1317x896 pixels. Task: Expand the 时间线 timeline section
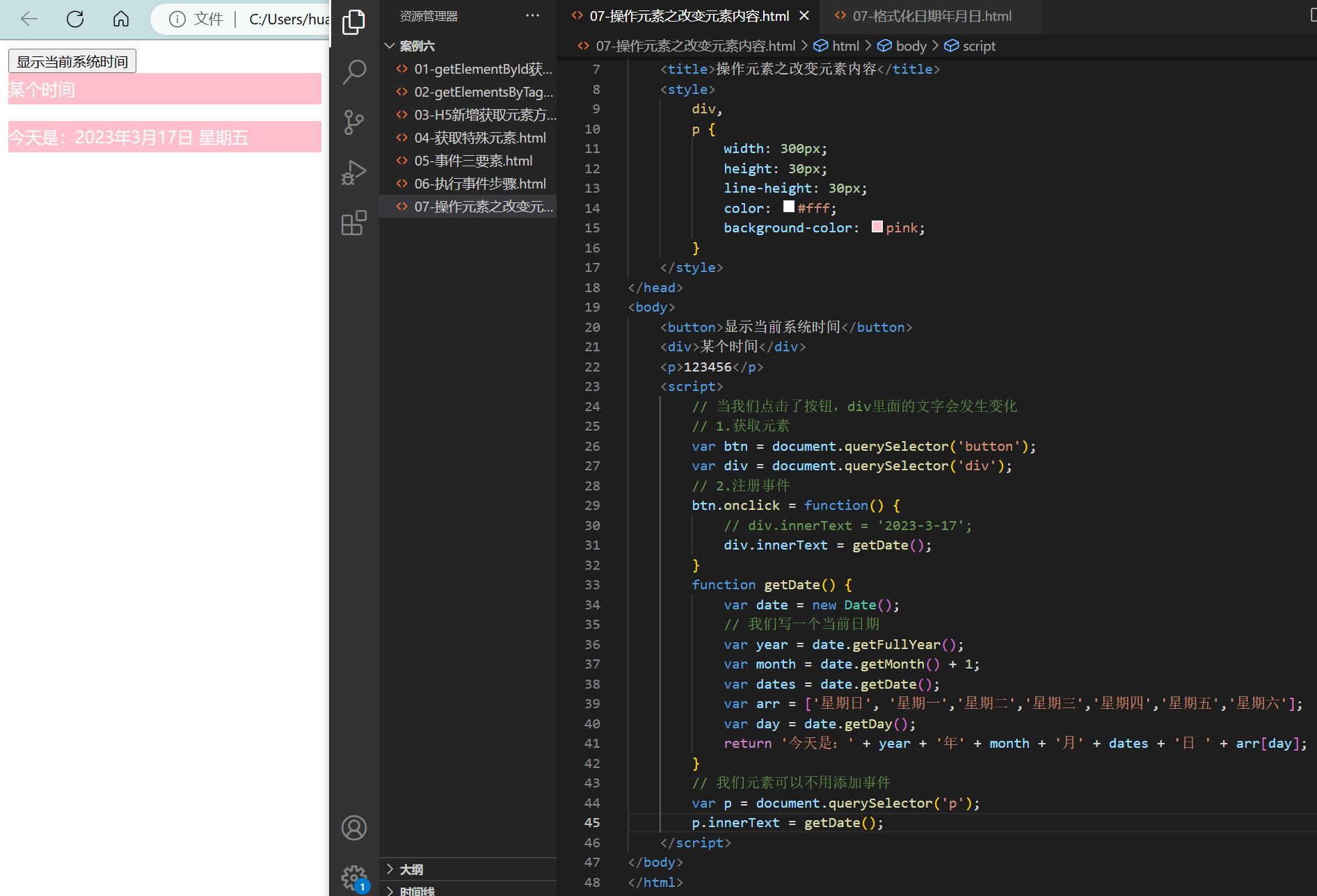coord(468,890)
